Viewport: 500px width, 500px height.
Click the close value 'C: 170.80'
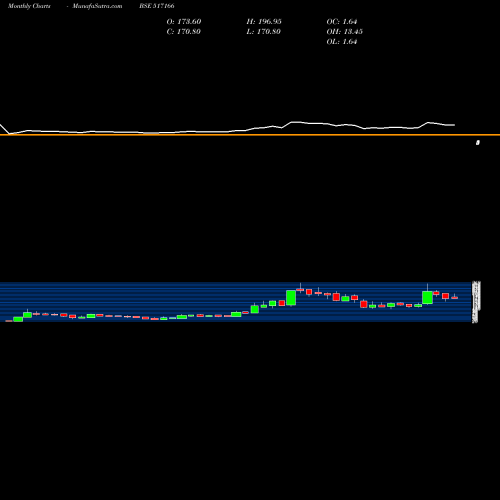183,31
